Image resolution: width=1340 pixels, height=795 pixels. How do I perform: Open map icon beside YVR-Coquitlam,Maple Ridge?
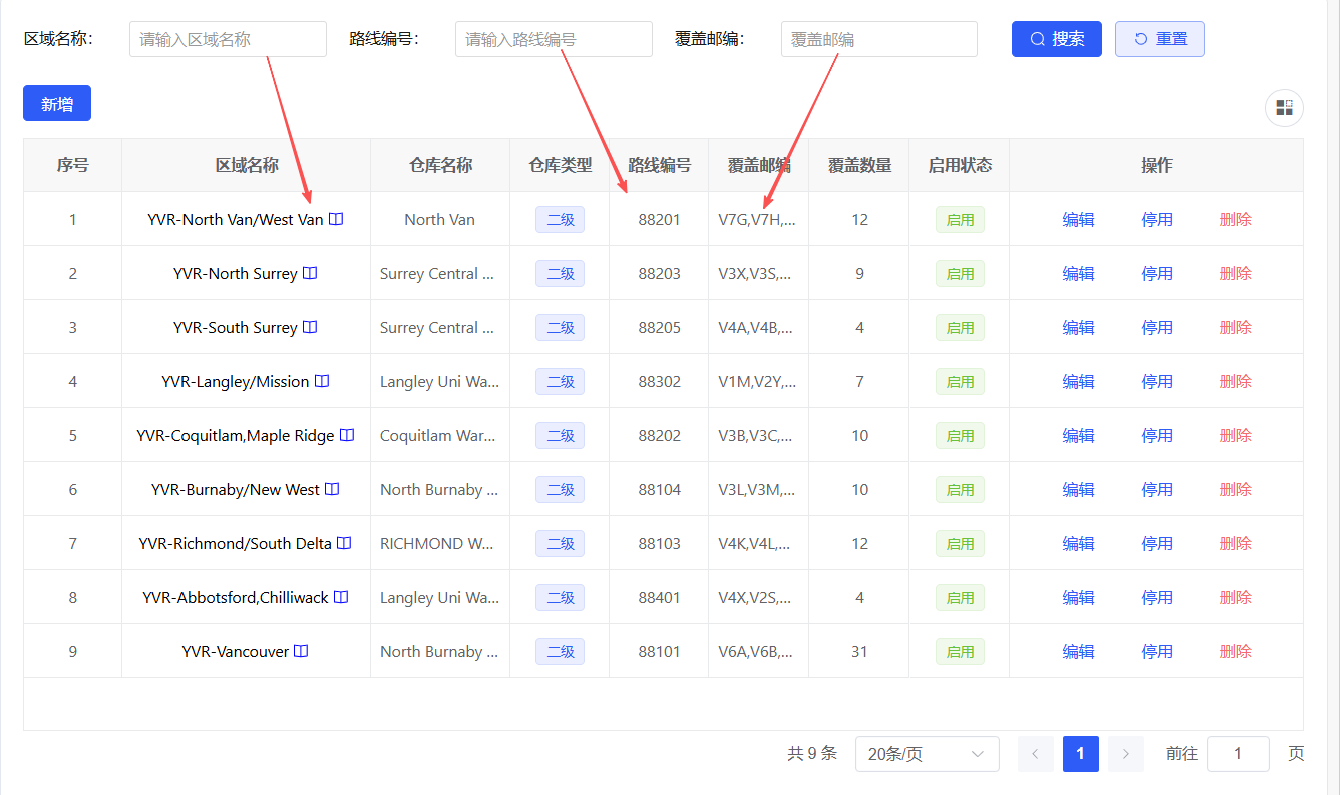coord(347,435)
